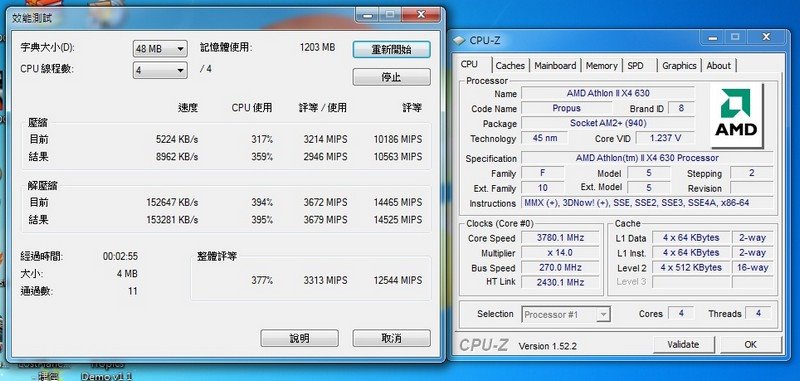Open the Memory tab in CPU-Z
This screenshot has height=381, width=800.
point(602,65)
